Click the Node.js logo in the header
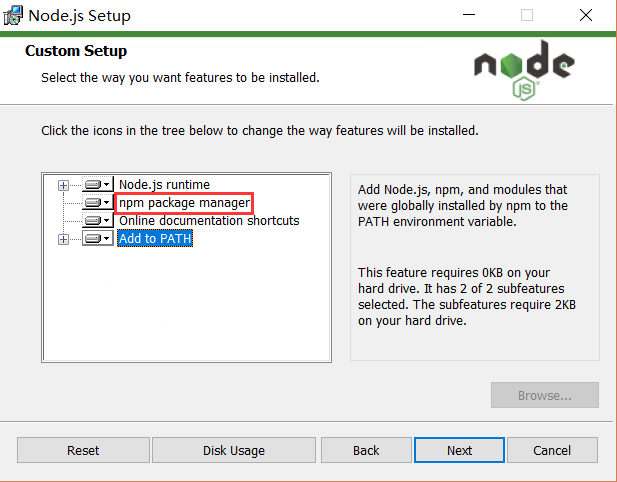Screen dimensions: 617x482 tap(524, 70)
